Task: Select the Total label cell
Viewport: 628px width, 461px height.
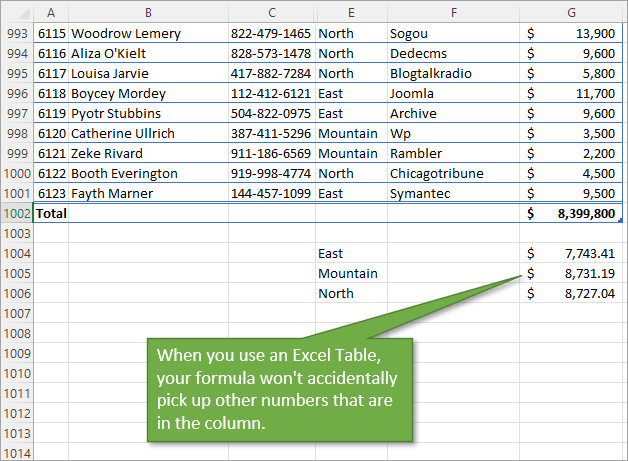Action: (x=50, y=213)
